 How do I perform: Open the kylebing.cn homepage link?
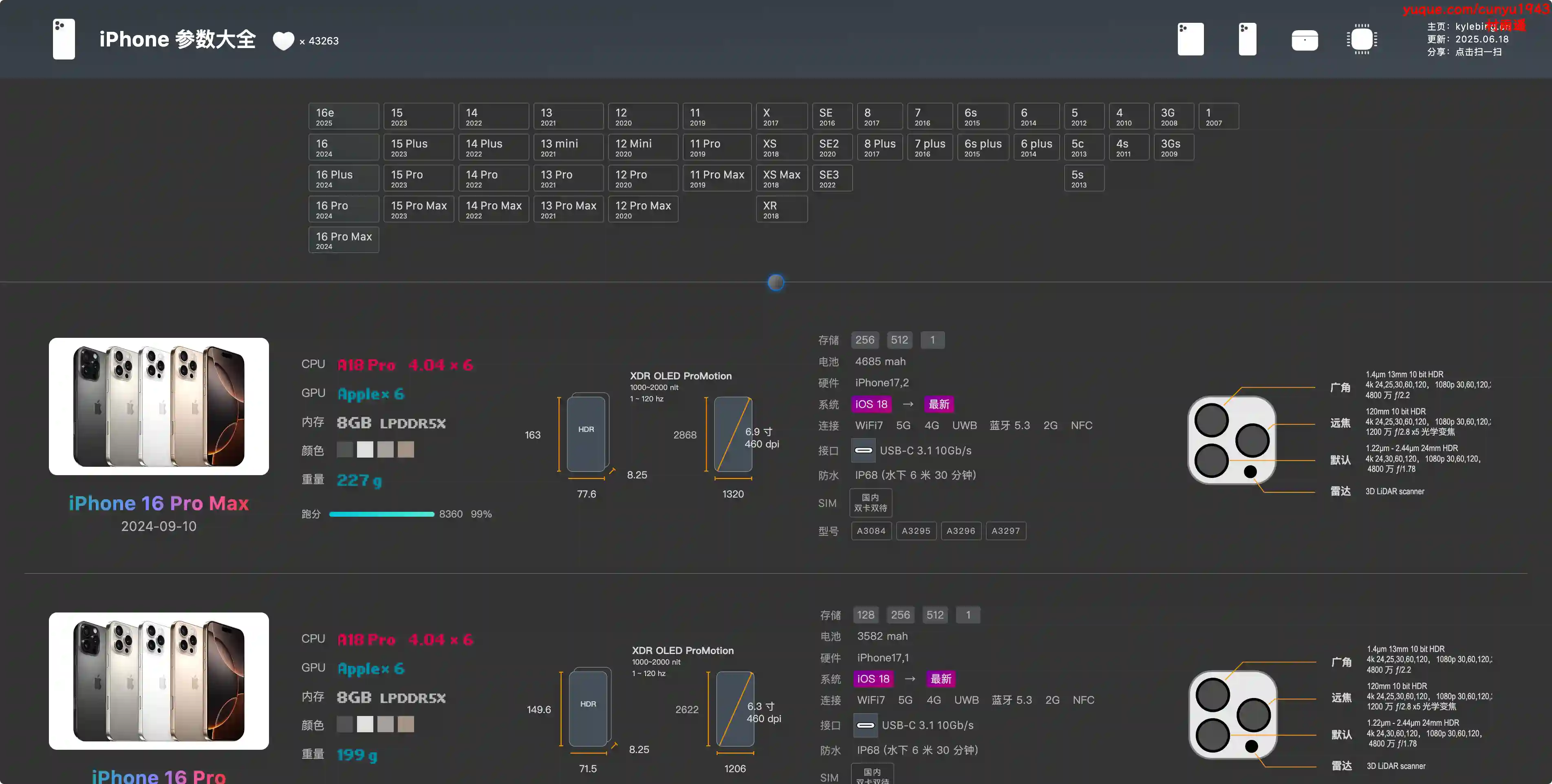point(1482,26)
